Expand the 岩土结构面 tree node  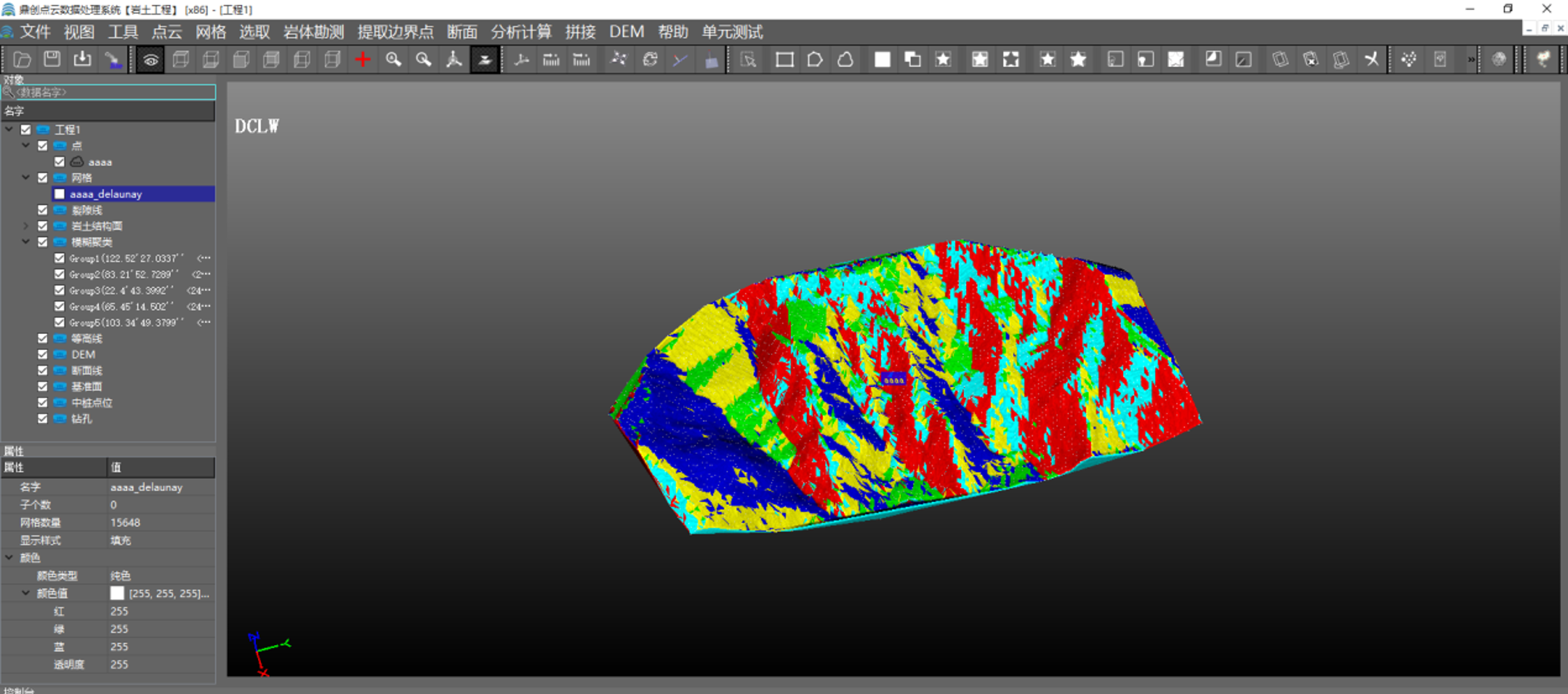[x=26, y=226]
